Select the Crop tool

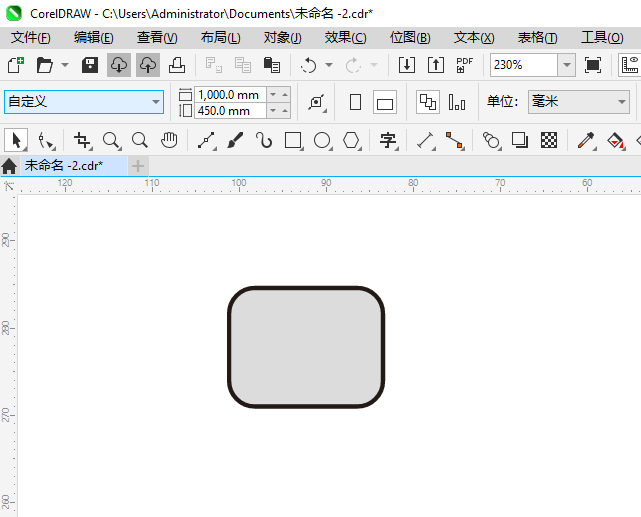[82, 140]
